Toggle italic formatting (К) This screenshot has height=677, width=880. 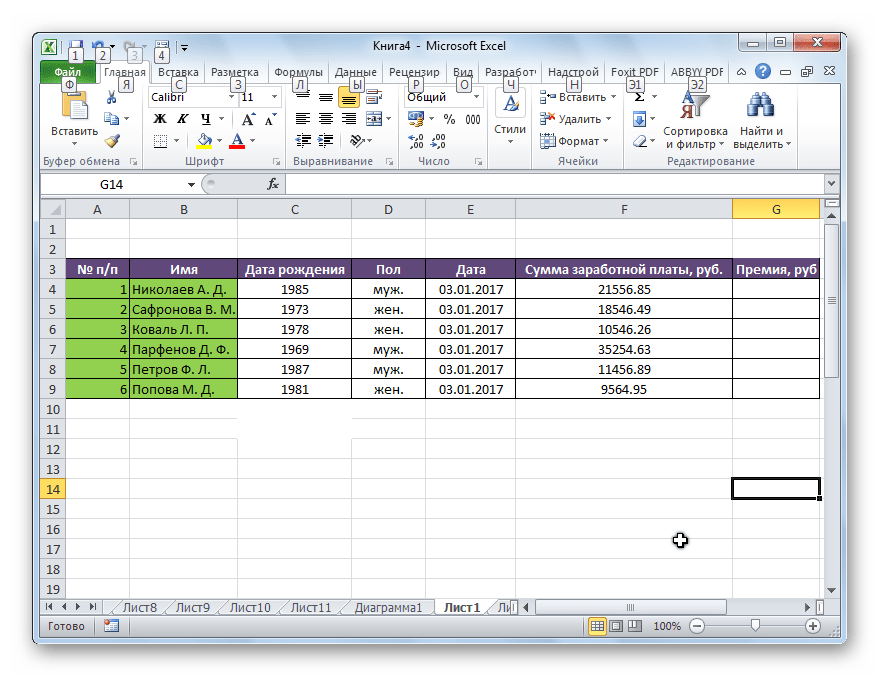[x=182, y=119]
